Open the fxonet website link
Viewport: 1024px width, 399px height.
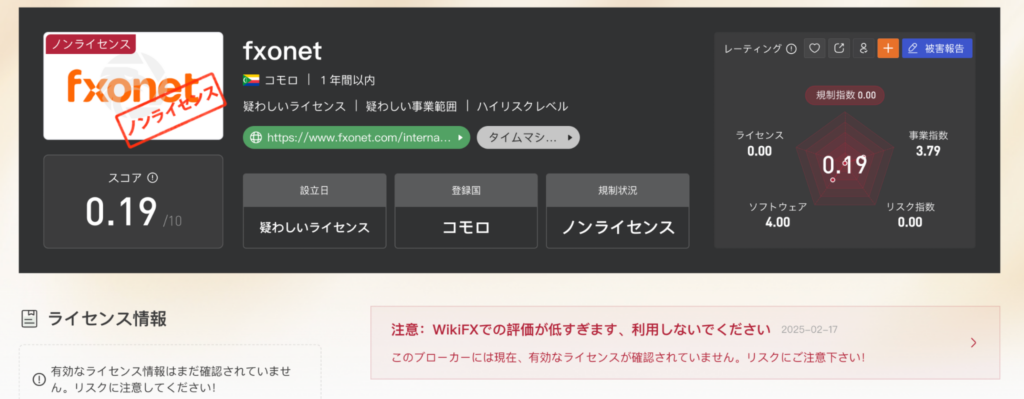pos(356,138)
